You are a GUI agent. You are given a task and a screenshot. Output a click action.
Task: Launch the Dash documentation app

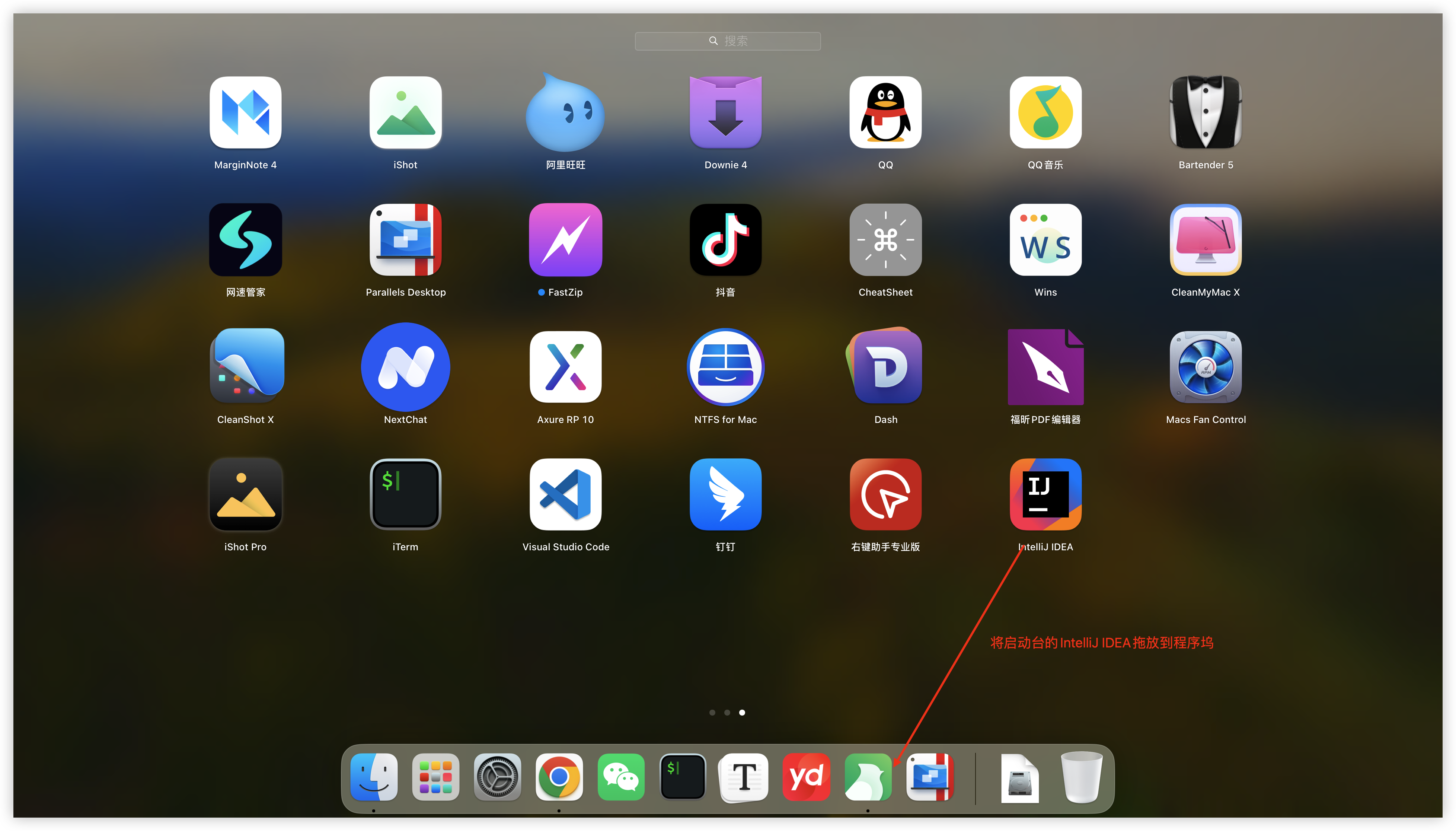point(885,367)
